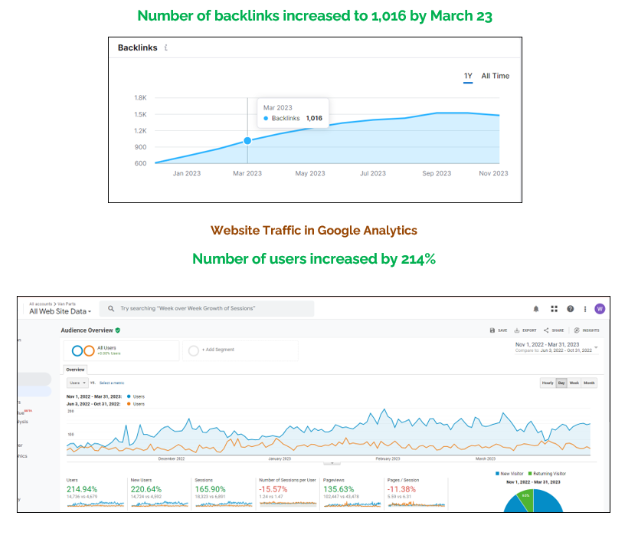Click the Select a metric link
The image size is (631, 537).
tap(111, 383)
